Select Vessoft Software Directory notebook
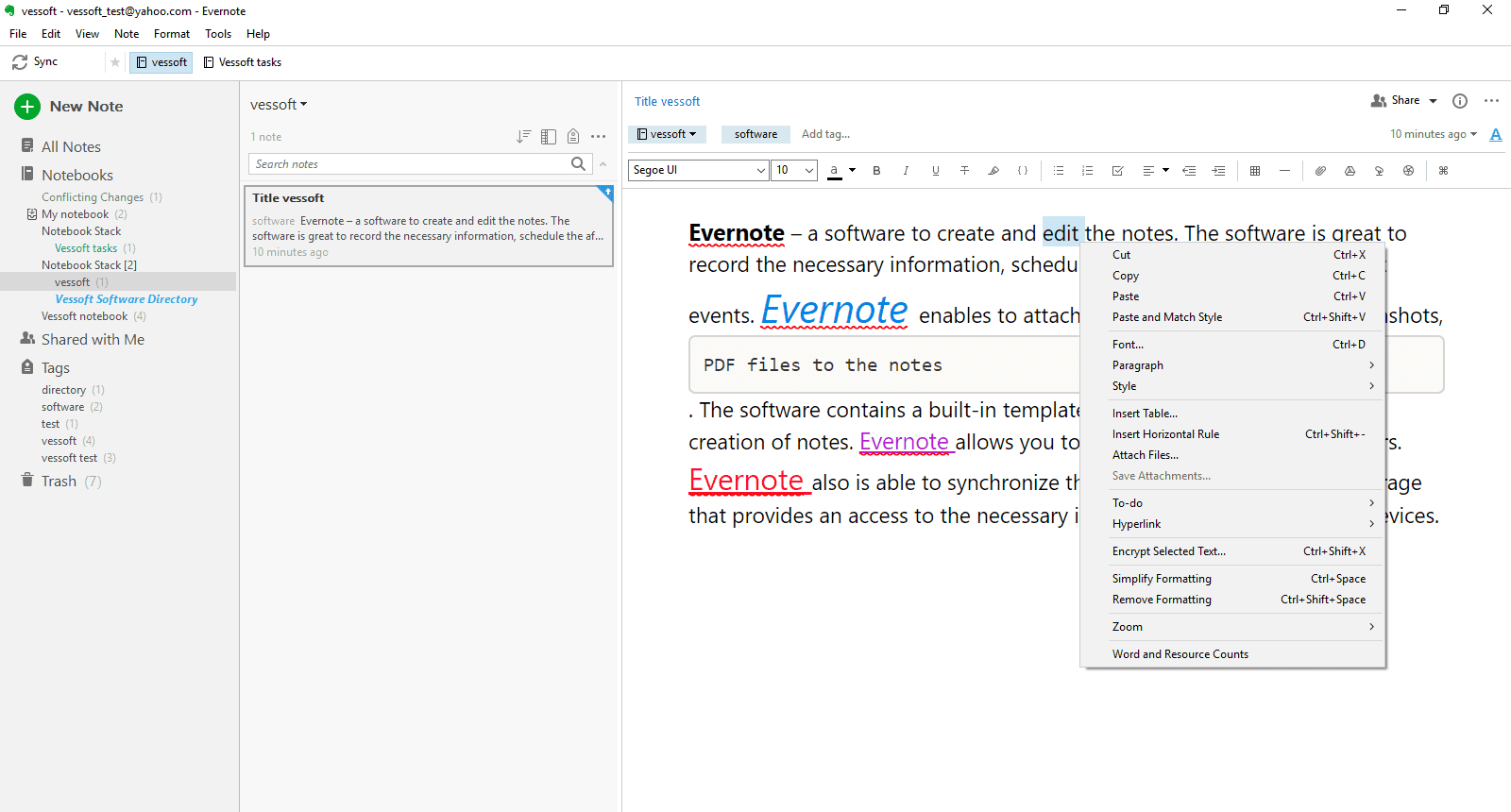Screen dimensions: 1511x812 point(126,299)
